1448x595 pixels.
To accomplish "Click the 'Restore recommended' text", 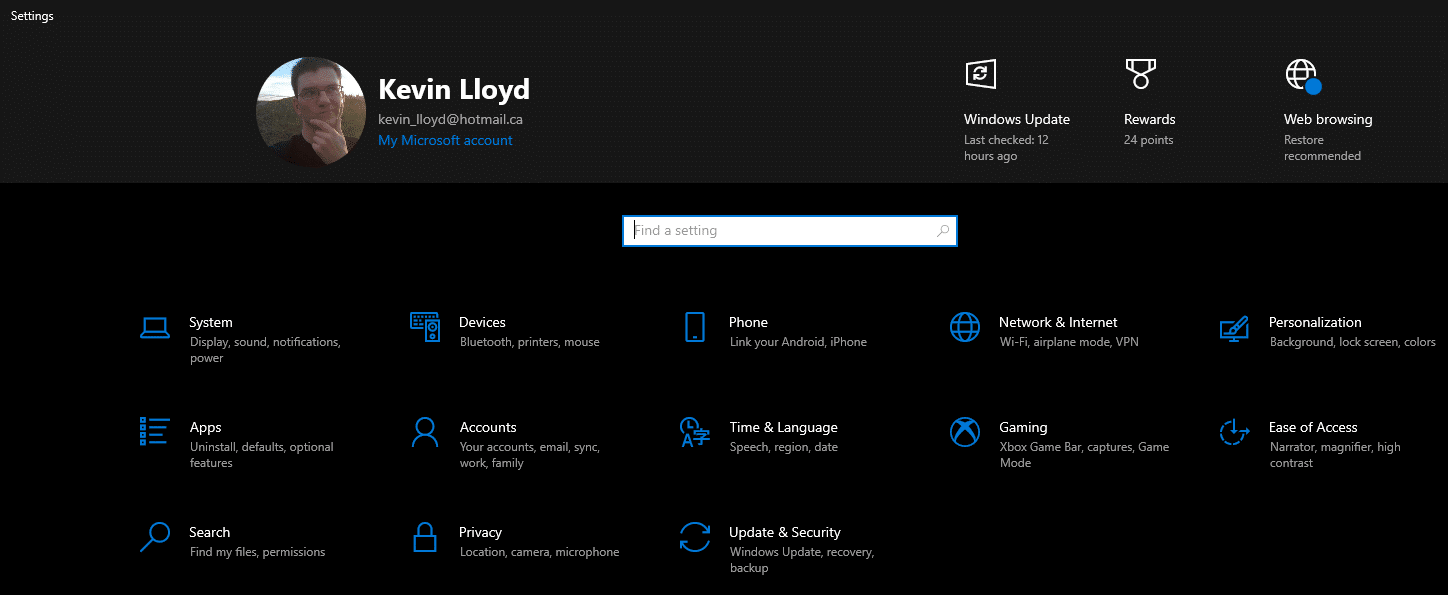I will (x=1322, y=148).
